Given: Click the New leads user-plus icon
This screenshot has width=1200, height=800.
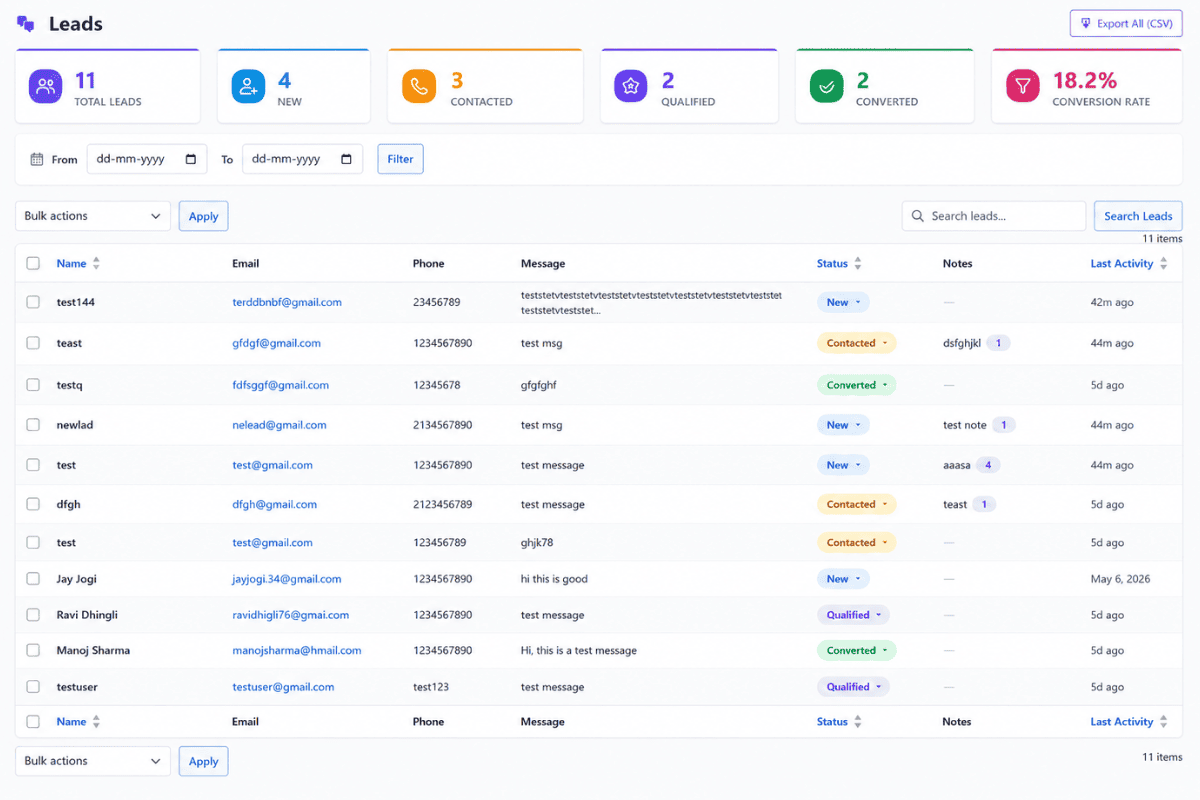Looking at the screenshot, I should 249,86.
